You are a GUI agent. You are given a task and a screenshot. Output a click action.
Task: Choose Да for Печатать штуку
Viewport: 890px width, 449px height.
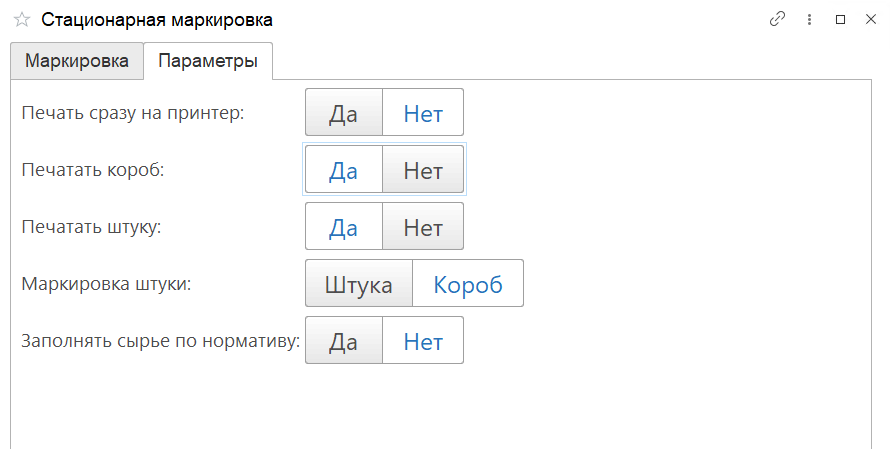point(344,227)
